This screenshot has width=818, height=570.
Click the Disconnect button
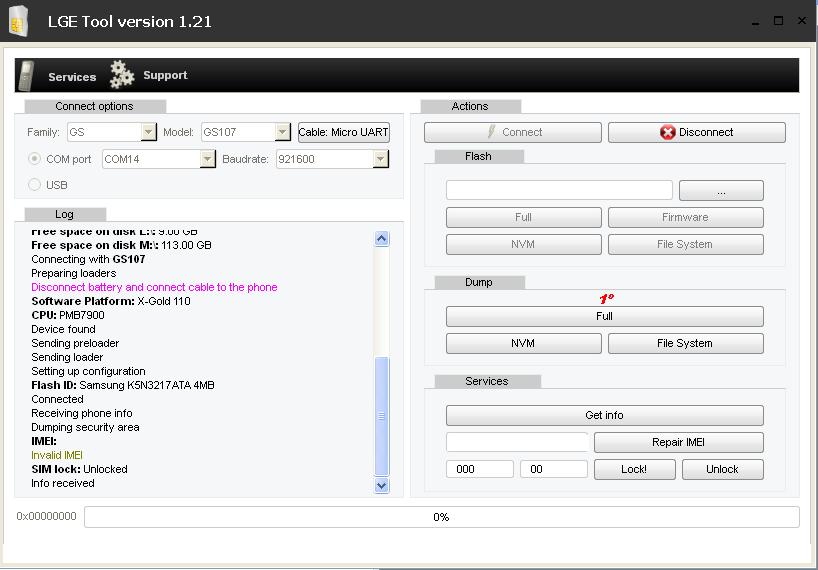(696, 132)
